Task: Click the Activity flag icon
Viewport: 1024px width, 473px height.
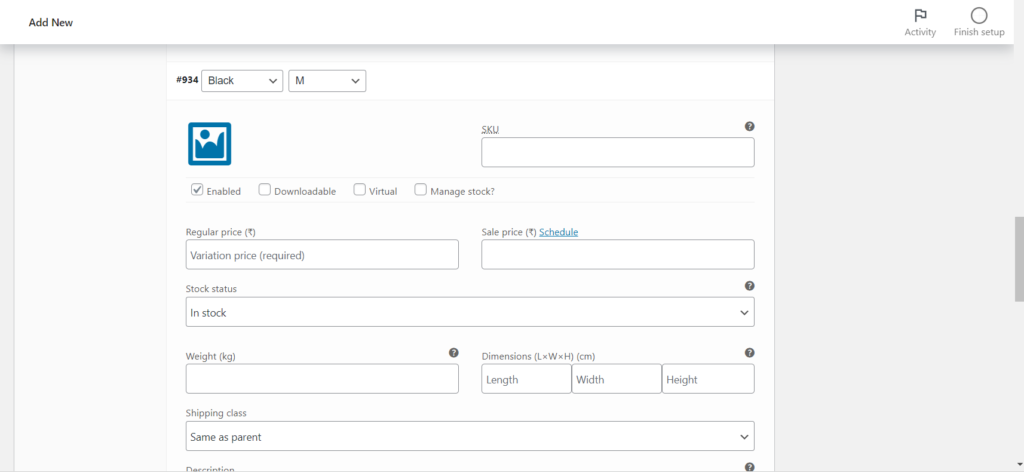Action: click(x=919, y=16)
